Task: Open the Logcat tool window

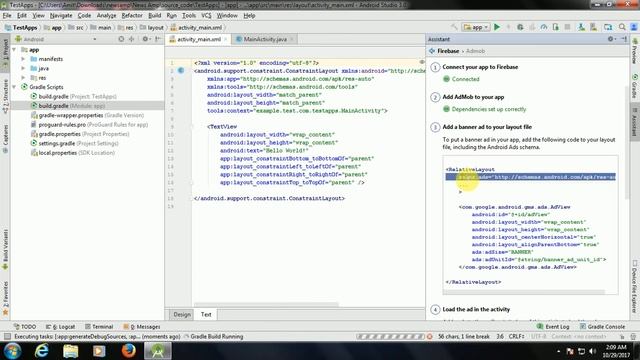Action: 61,327
